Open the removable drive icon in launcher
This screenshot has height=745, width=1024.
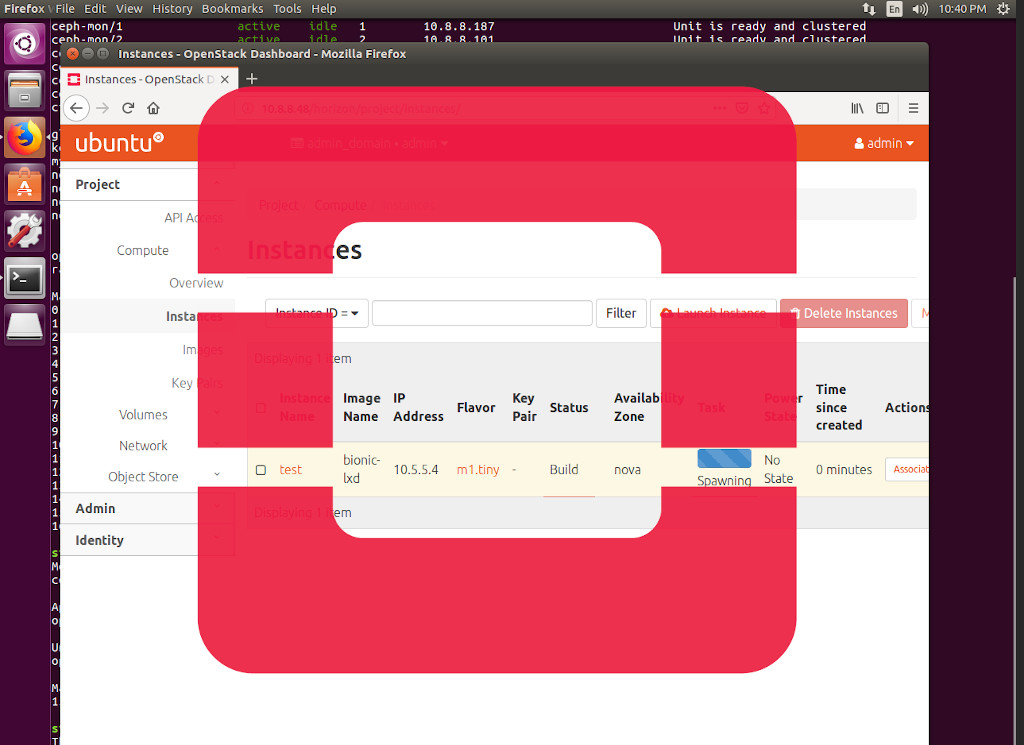[x=25, y=325]
